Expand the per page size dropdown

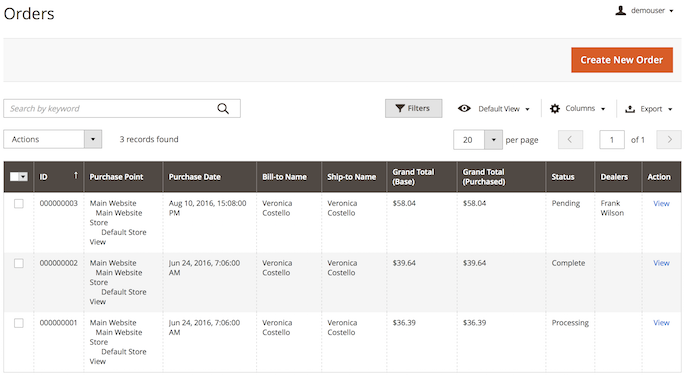click(494, 140)
